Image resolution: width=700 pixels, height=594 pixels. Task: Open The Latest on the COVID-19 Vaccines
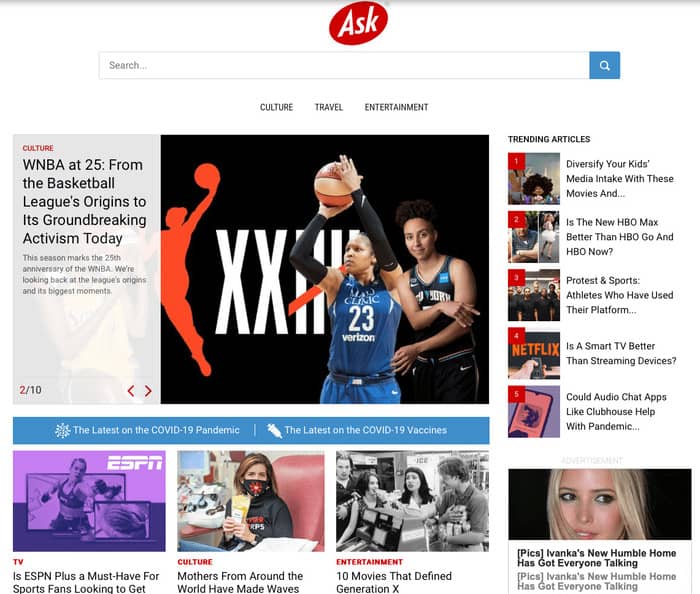pos(365,430)
